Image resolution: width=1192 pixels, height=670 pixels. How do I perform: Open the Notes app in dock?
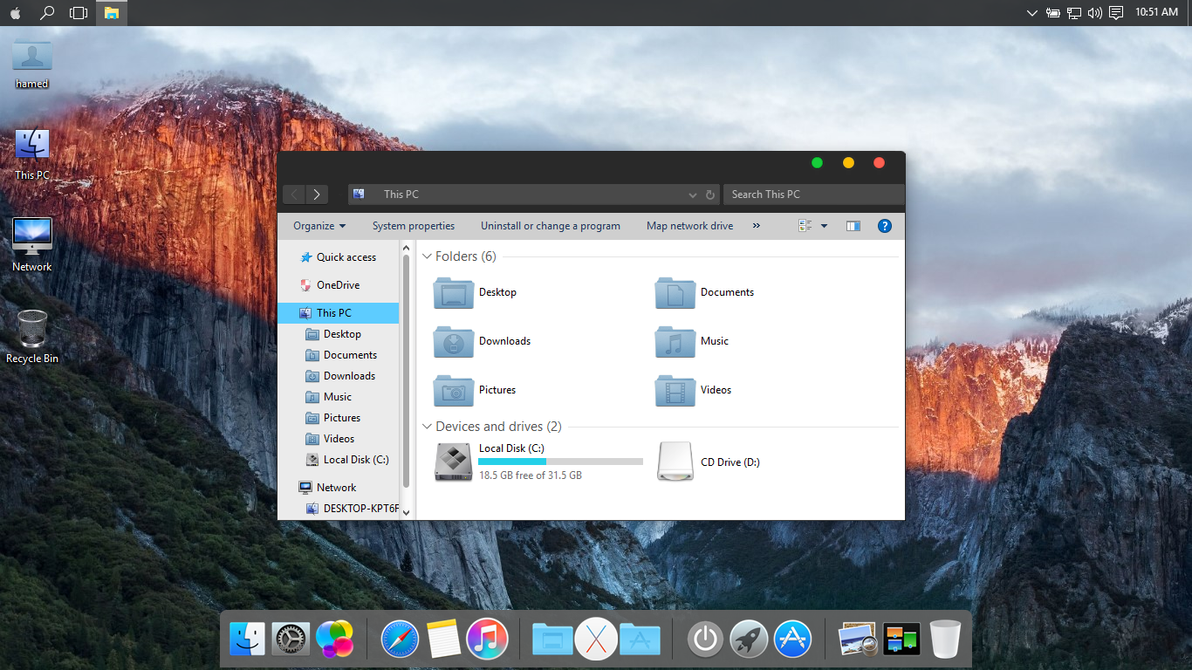(x=443, y=639)
